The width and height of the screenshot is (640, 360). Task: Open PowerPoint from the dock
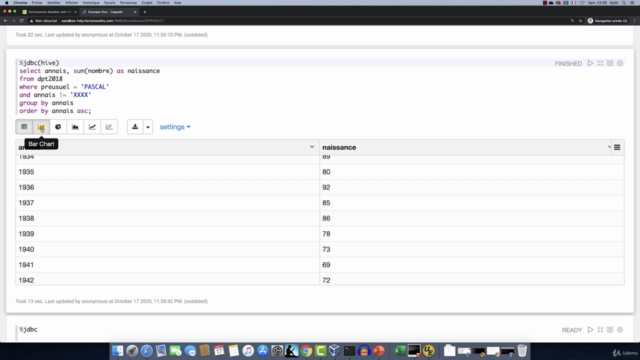coord(379,351)
